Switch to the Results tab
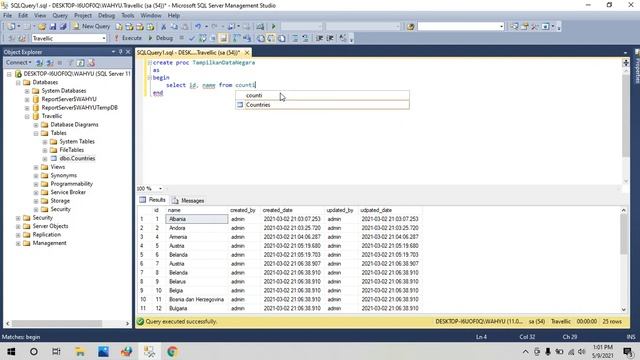Image resolution: width=640 pixels, height=360 pixels. pos(153,200)
